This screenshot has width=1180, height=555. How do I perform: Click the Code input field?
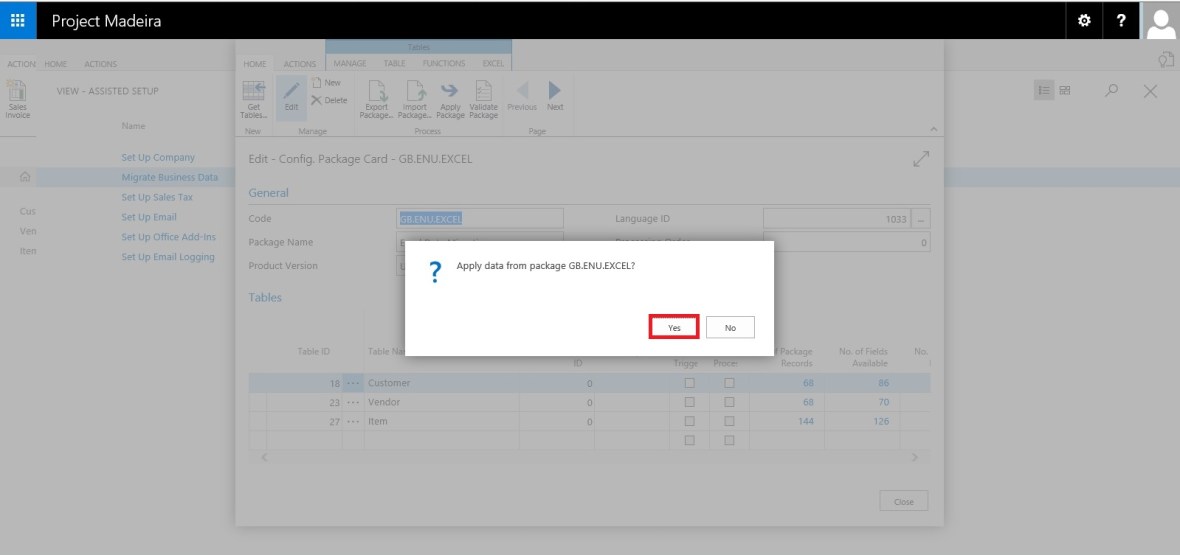[480, 219]
